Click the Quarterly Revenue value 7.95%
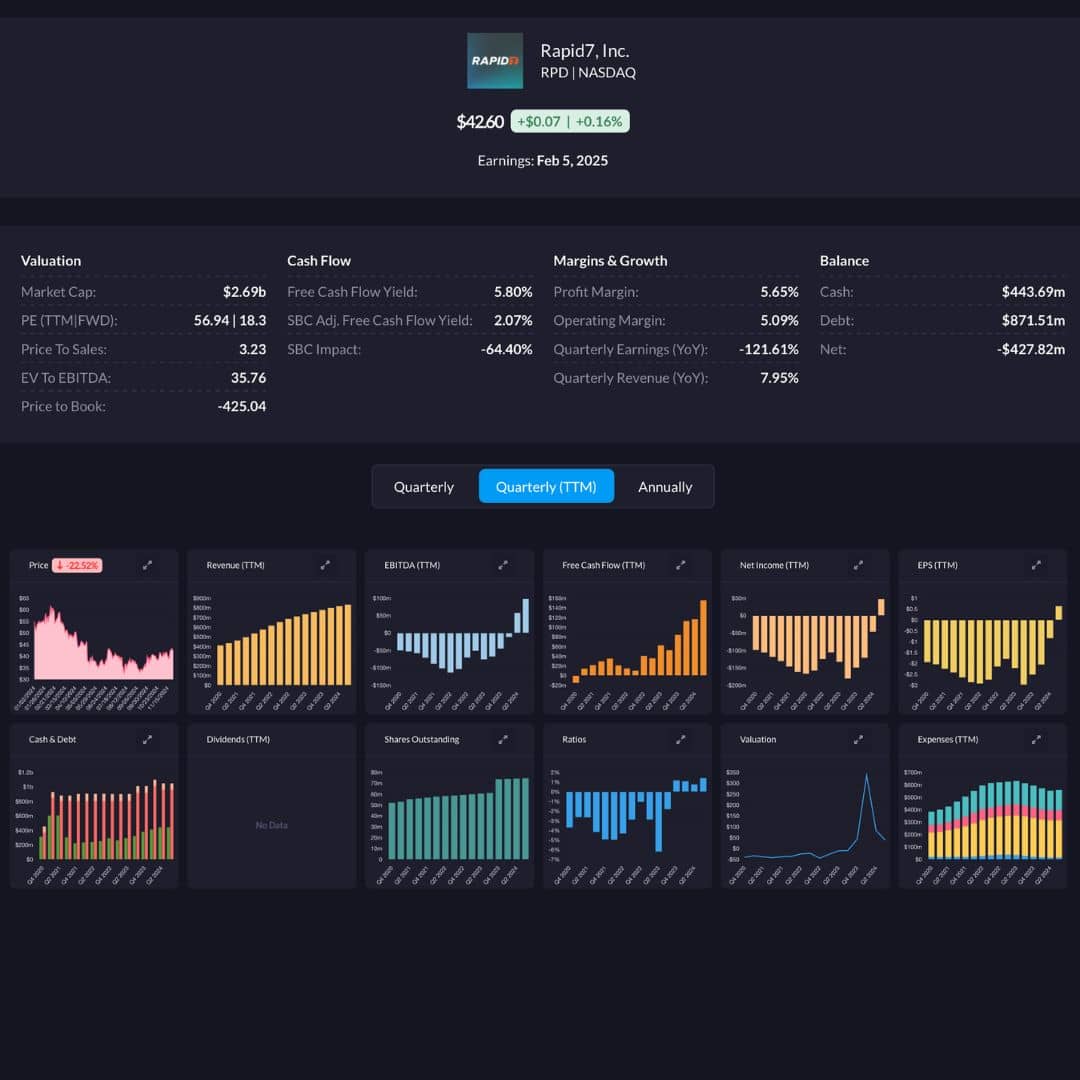 coord(780,378)
